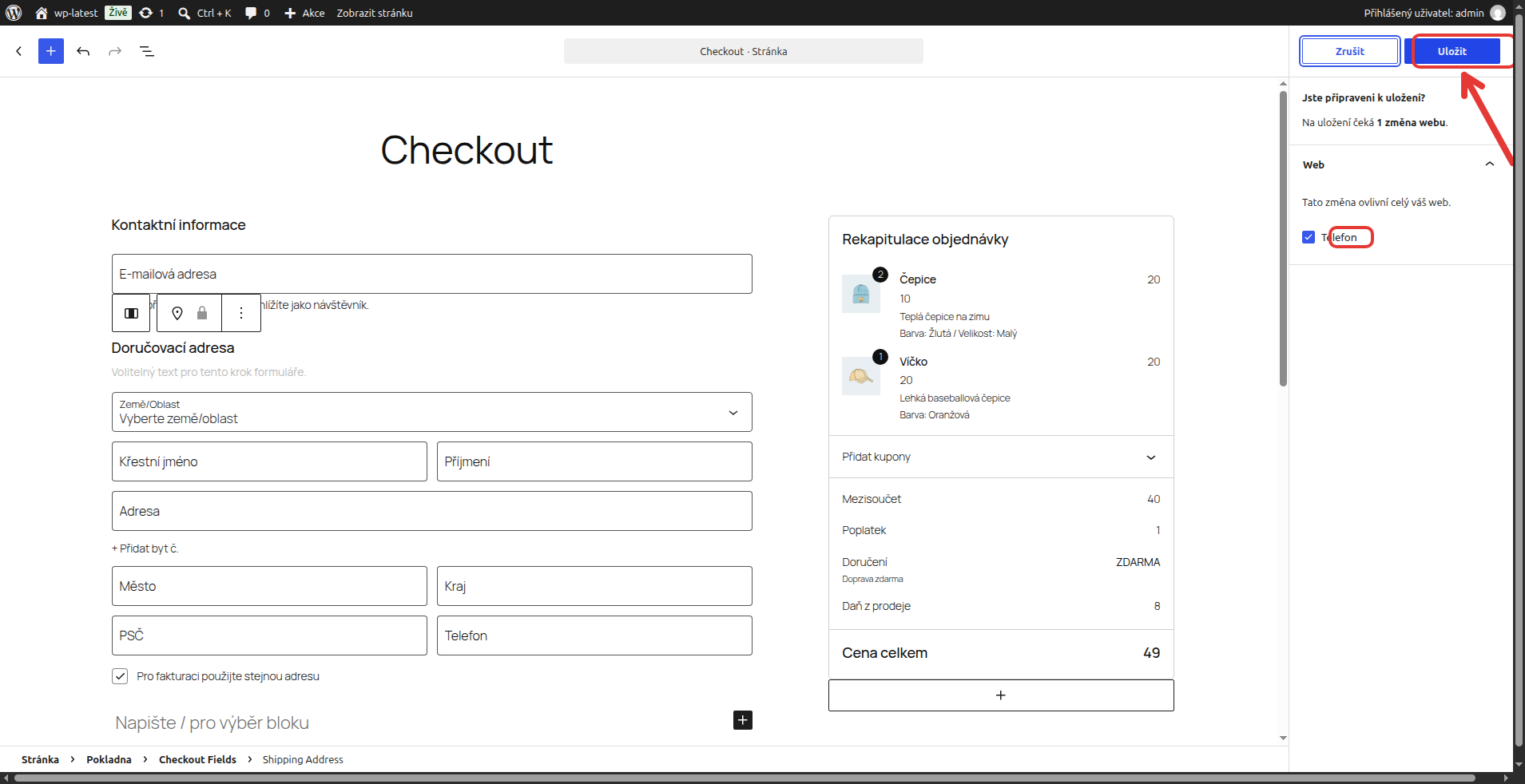Screen dimensions: 1525x784
Task: Open the wp-latest site home link
Action: click(x=67, y=13)
